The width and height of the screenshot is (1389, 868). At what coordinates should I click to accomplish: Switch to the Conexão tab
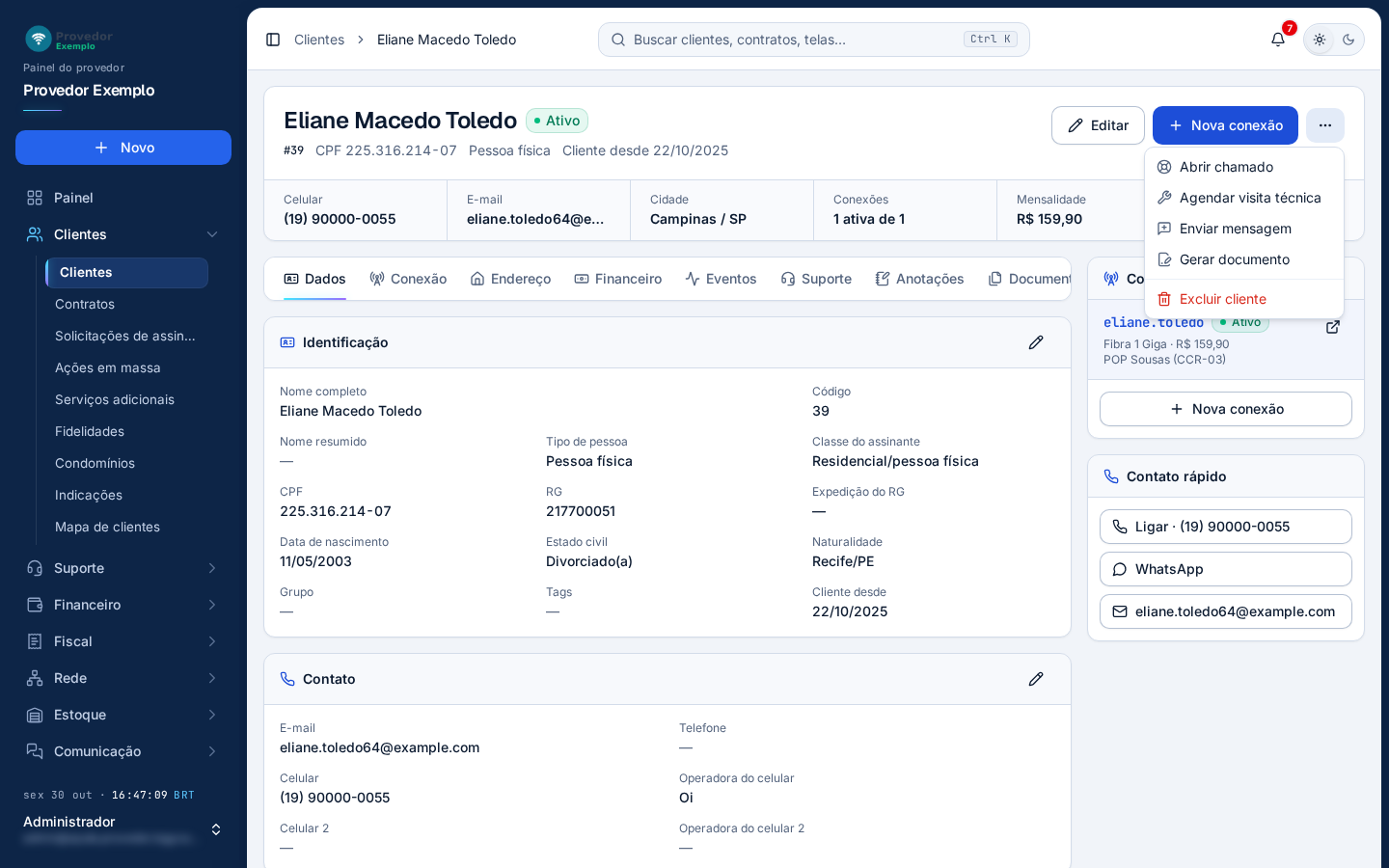point(408,279)
